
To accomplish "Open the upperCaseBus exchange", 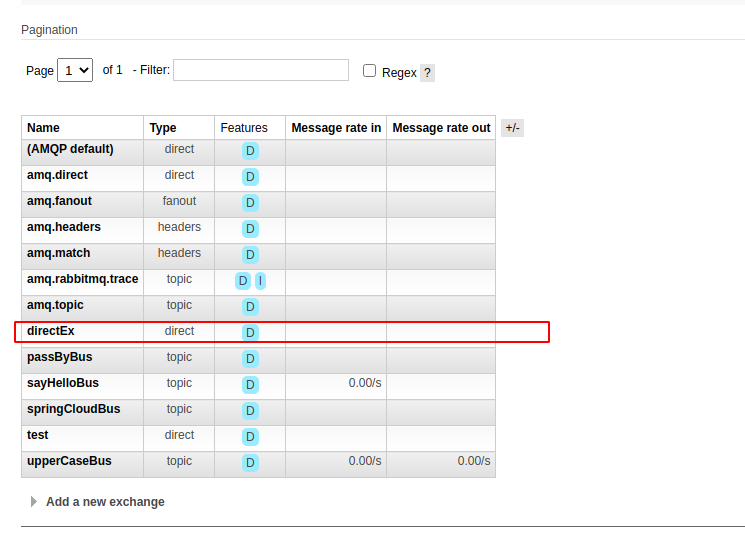I will pos(69,461).
